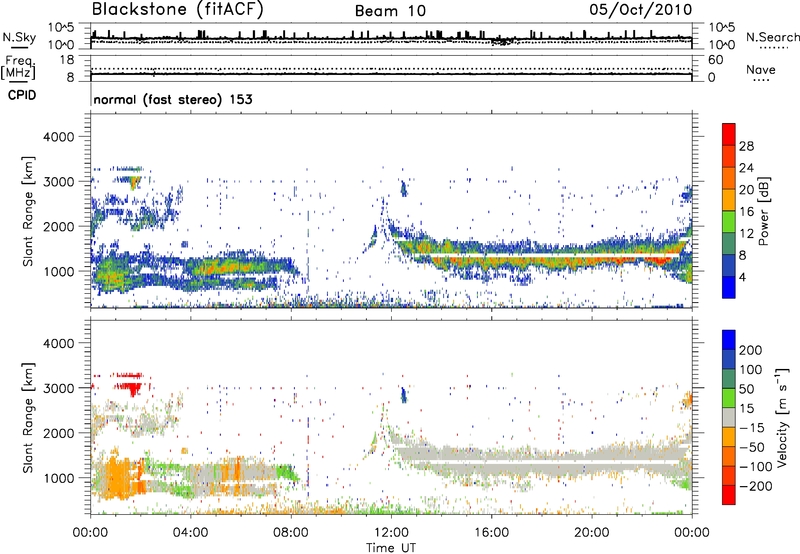
Task: Click the '00:00' tick at the axis start
Action: (x=90, y=533)
